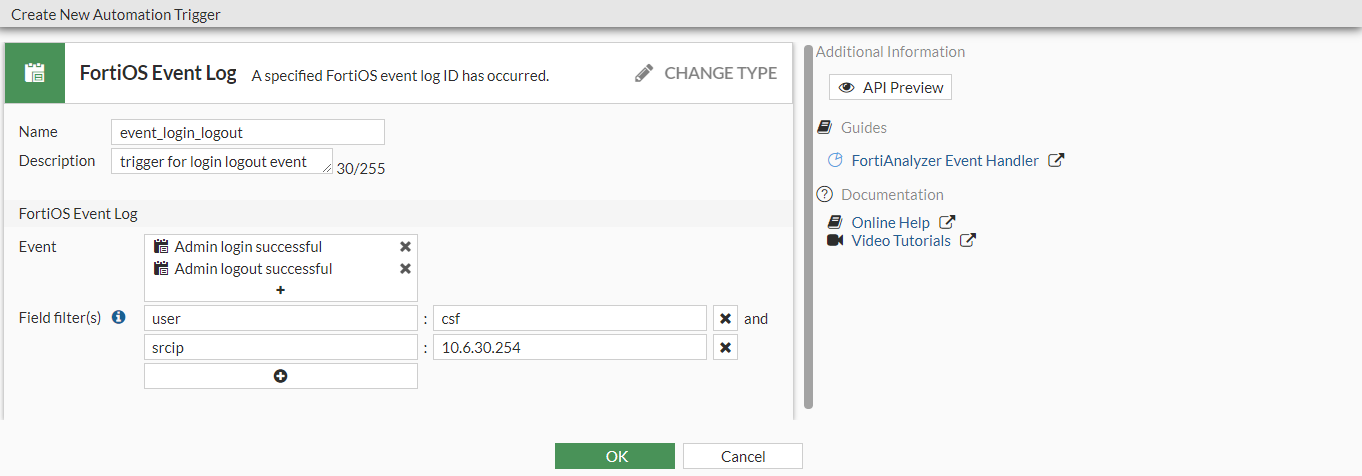Add a new field filter row
Viewport: 1362px width, 476px height.
click(280, 376)
